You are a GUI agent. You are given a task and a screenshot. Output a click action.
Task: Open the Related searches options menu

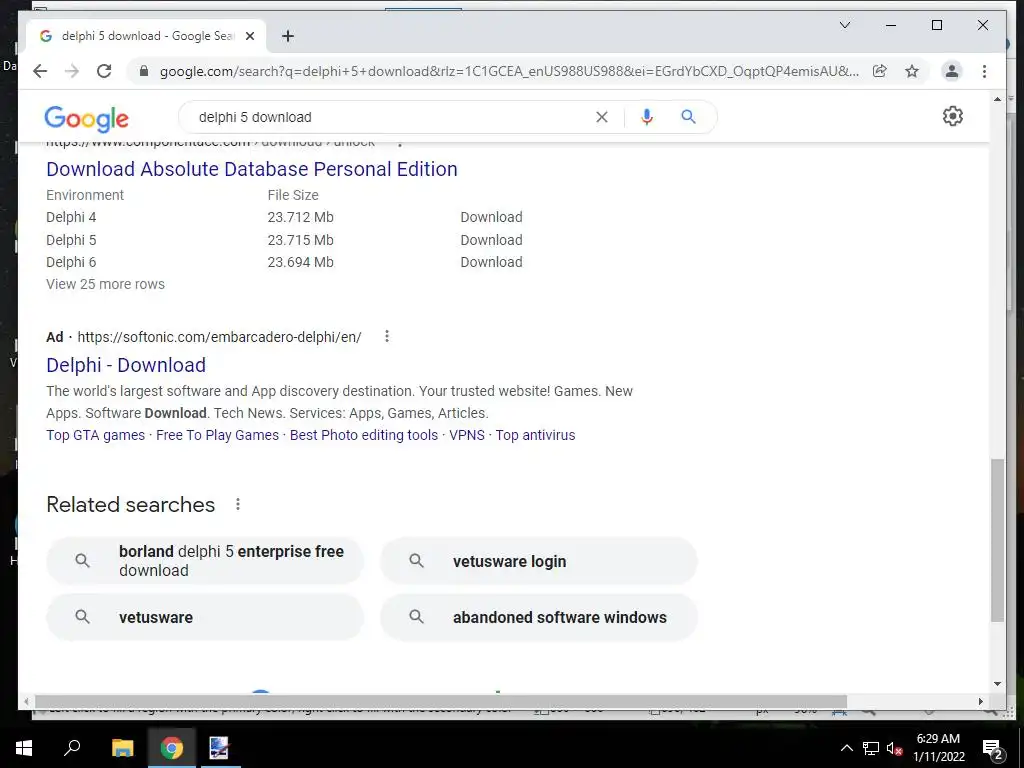238,504
